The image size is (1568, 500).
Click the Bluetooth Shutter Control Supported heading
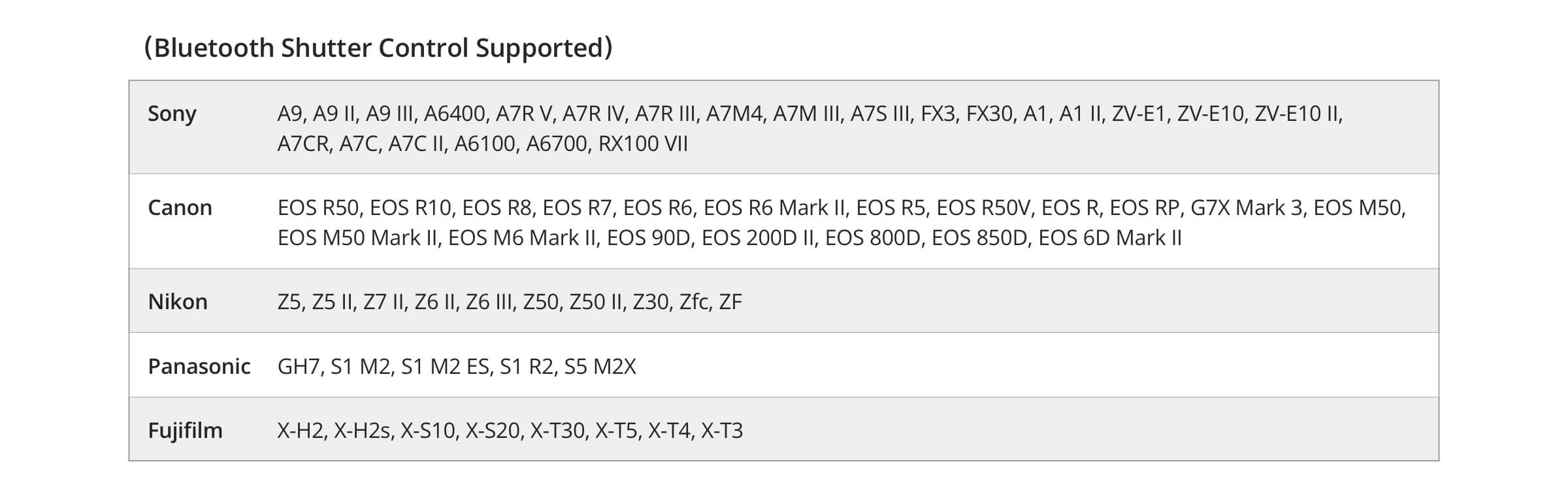click(378, 48)
